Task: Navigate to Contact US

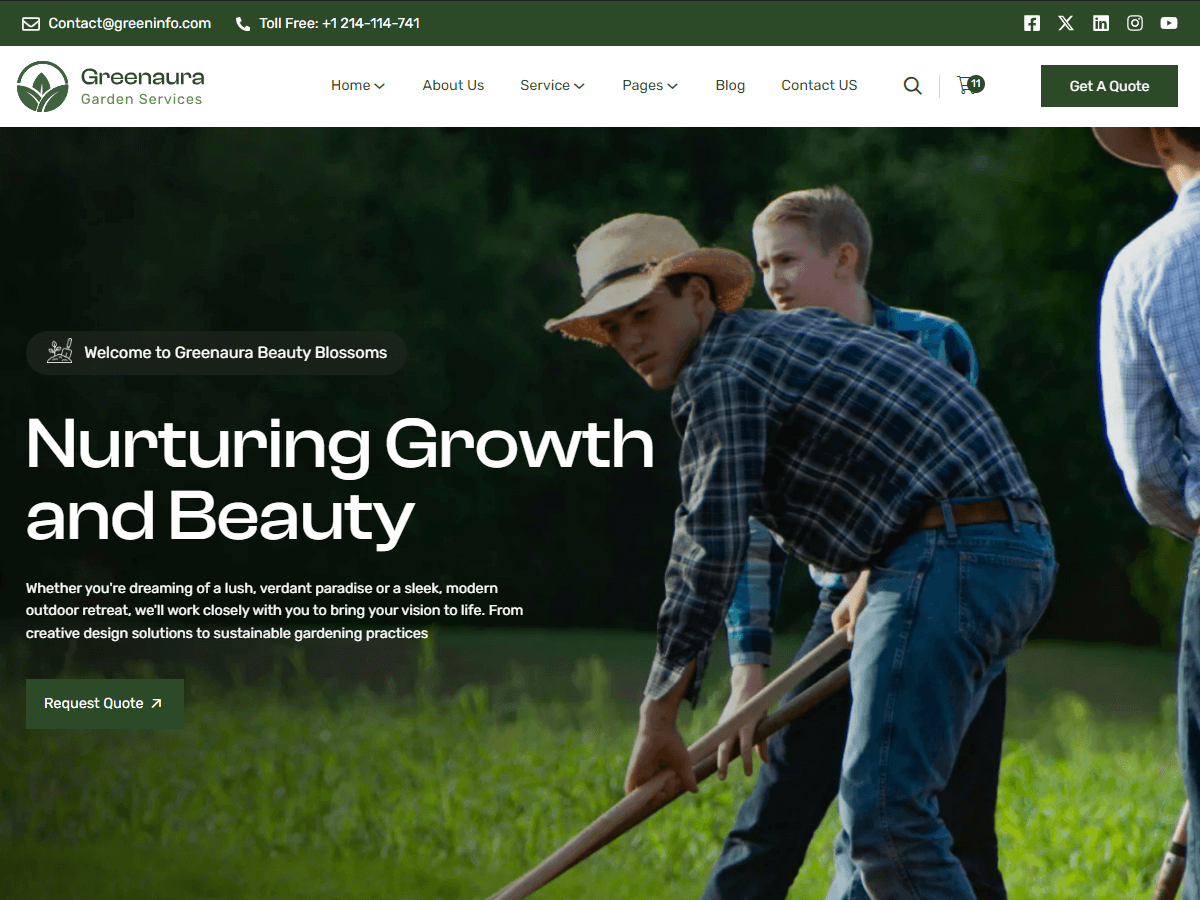Action: click(x=819, y=86)
